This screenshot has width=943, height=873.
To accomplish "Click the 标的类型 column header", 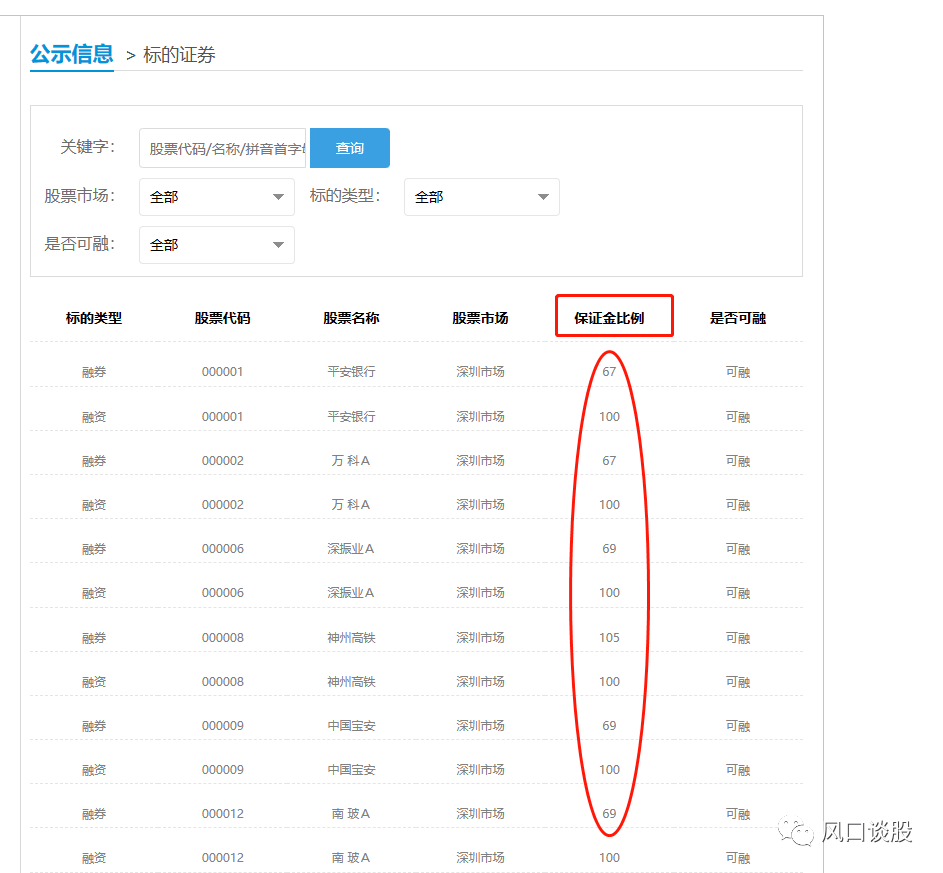I will click(95, 317).
